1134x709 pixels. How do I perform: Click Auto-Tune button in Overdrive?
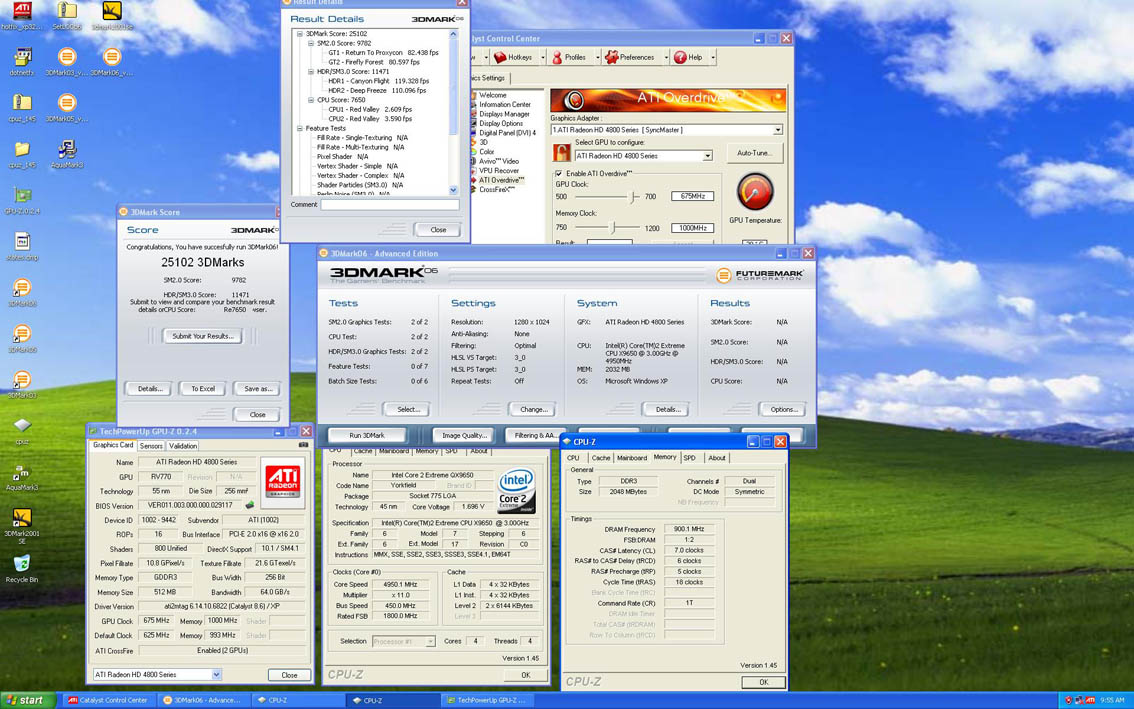(754, 153)
